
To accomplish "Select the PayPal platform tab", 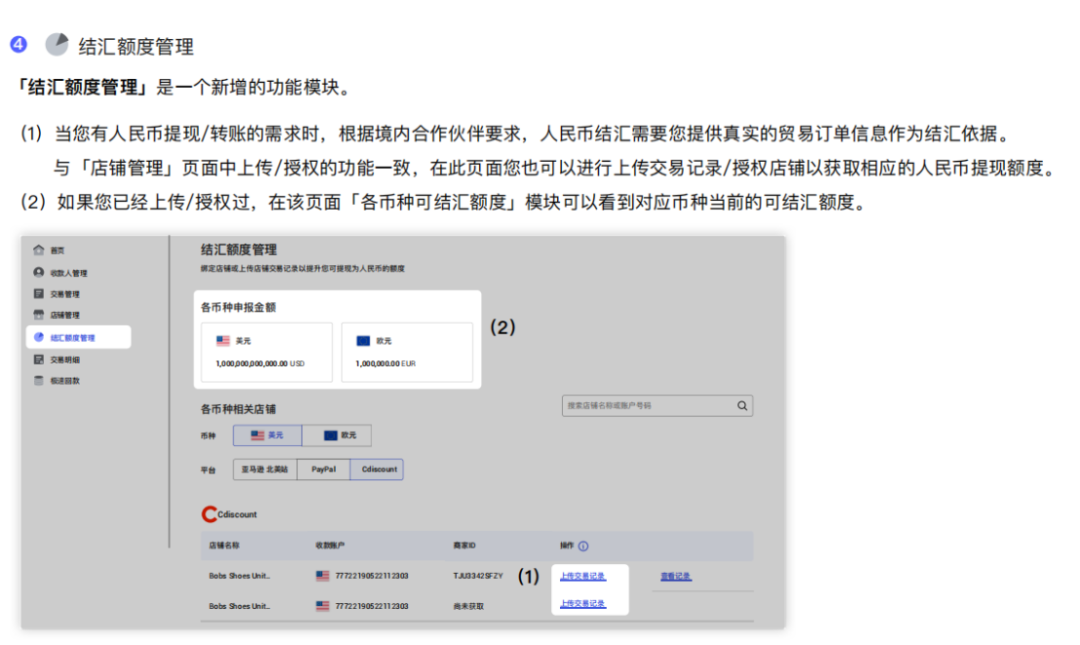I will [x=323, y=469].
